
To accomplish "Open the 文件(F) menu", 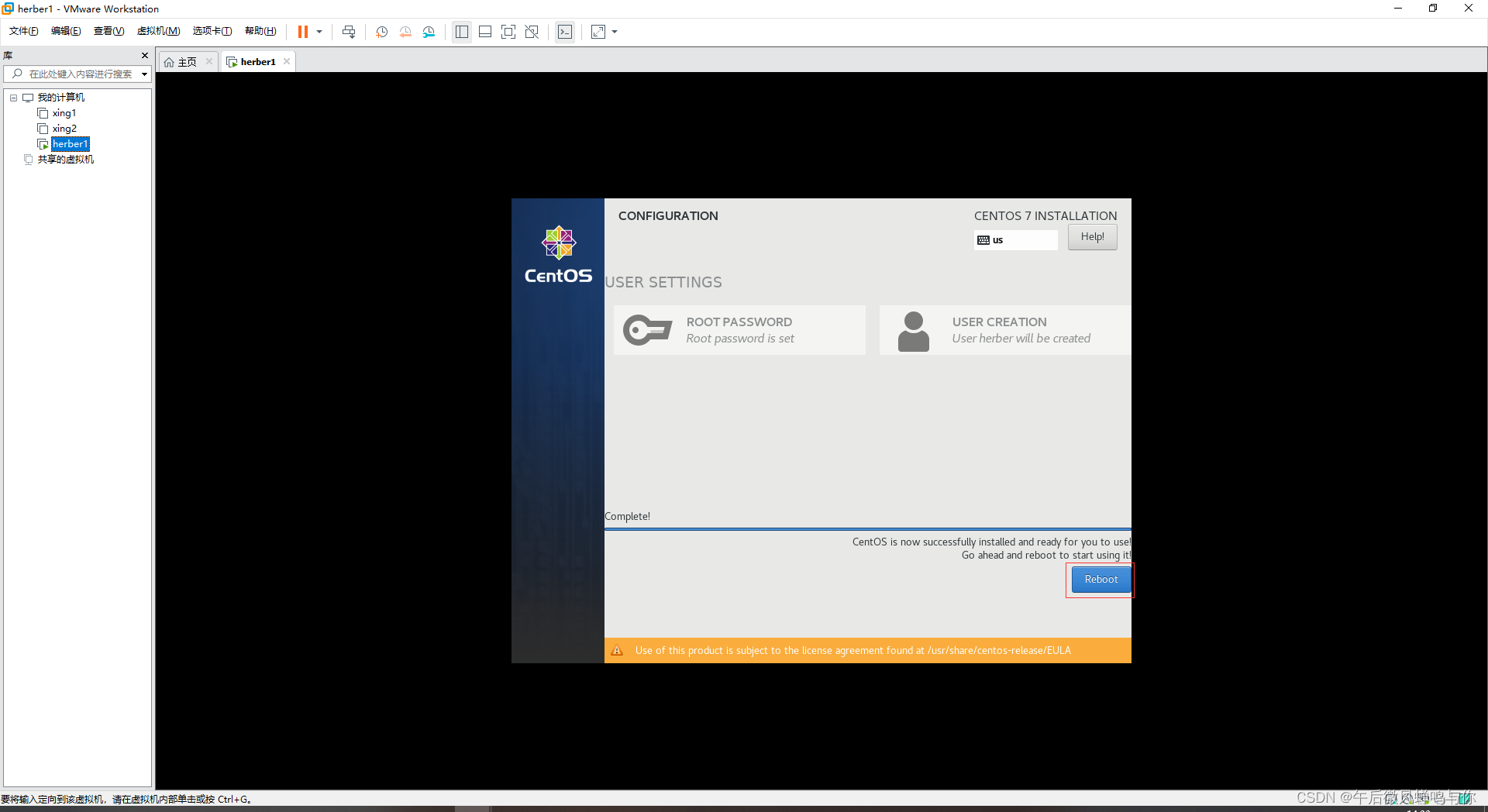I will click(24, 31).
